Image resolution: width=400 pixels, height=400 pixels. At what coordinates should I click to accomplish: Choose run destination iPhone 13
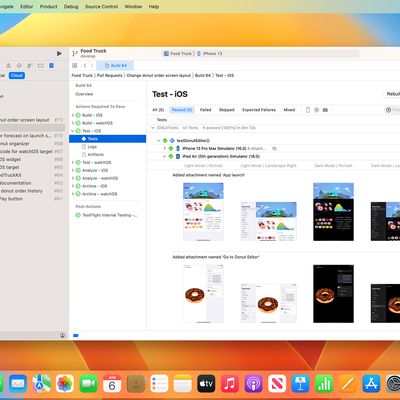[x=210, y=53]
